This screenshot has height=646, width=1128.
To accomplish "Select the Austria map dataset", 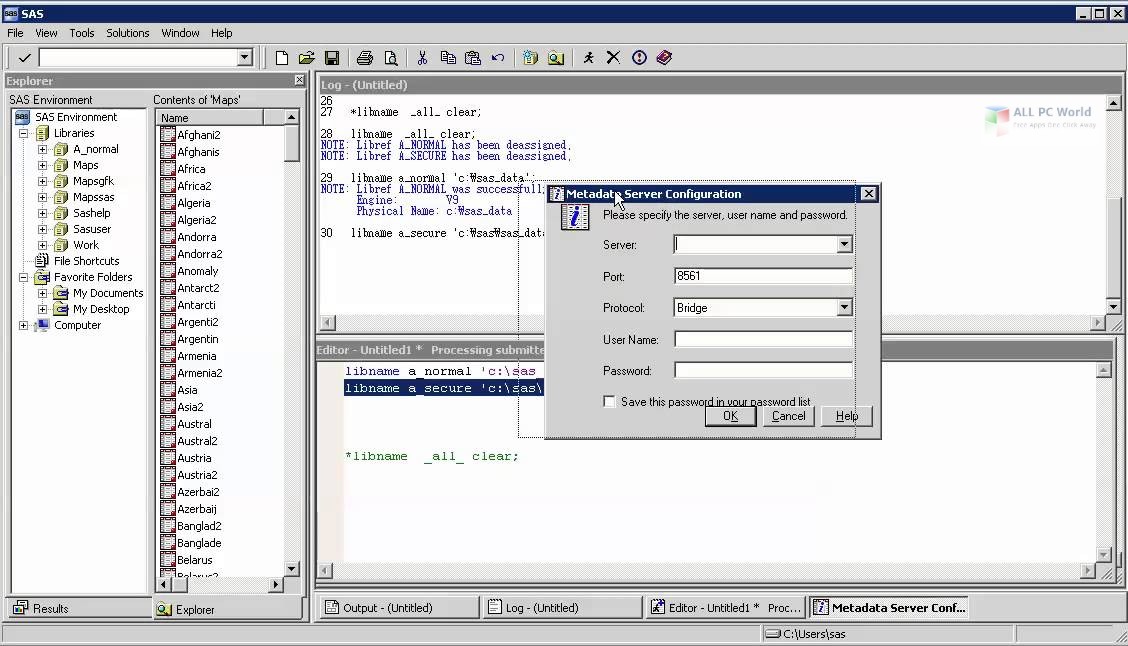I will click(194, 458).
